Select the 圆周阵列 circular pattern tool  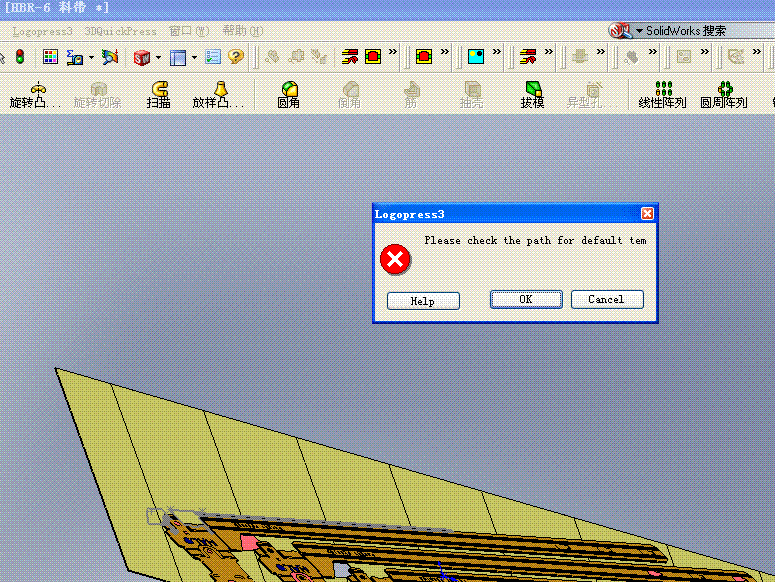[x=724, y=95]
